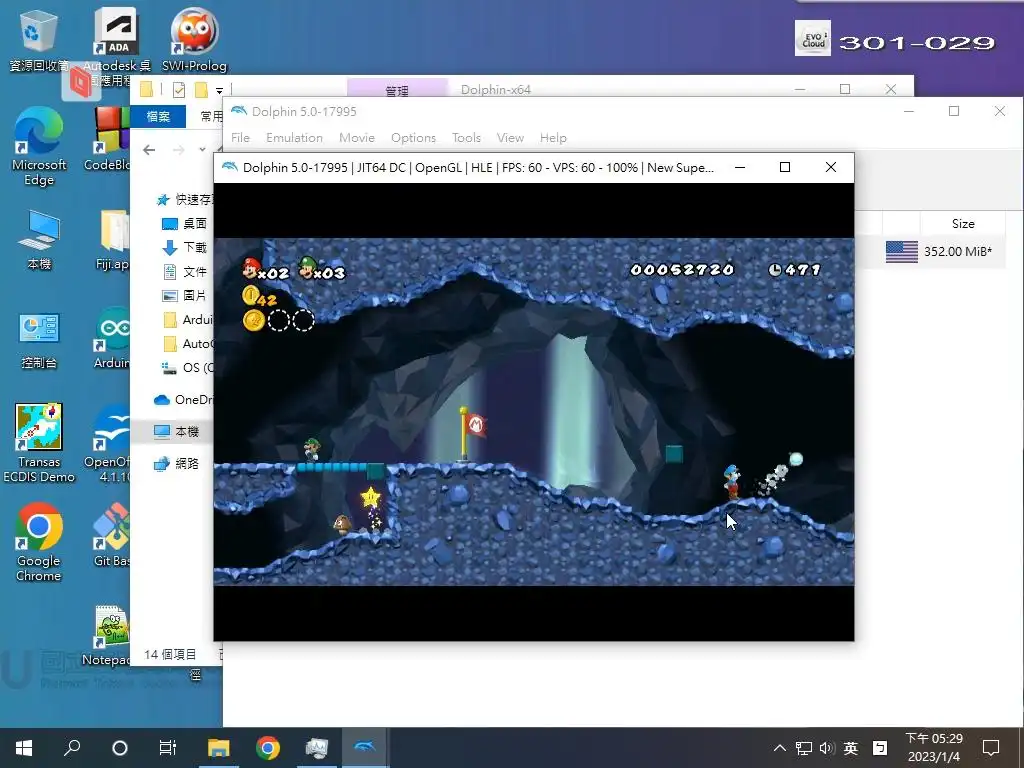1024x768 pixels.
Task: Open Explorer recent locations dropdown arrow
Action: [202, 150]
